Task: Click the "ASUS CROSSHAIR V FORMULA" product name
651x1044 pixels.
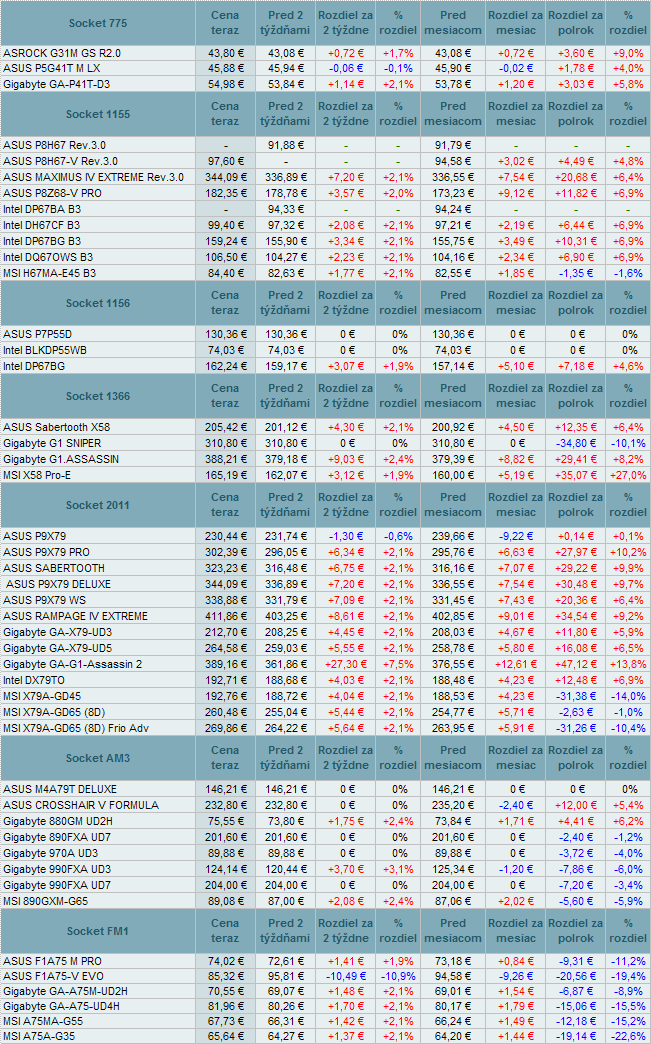Action: [81, 805]
